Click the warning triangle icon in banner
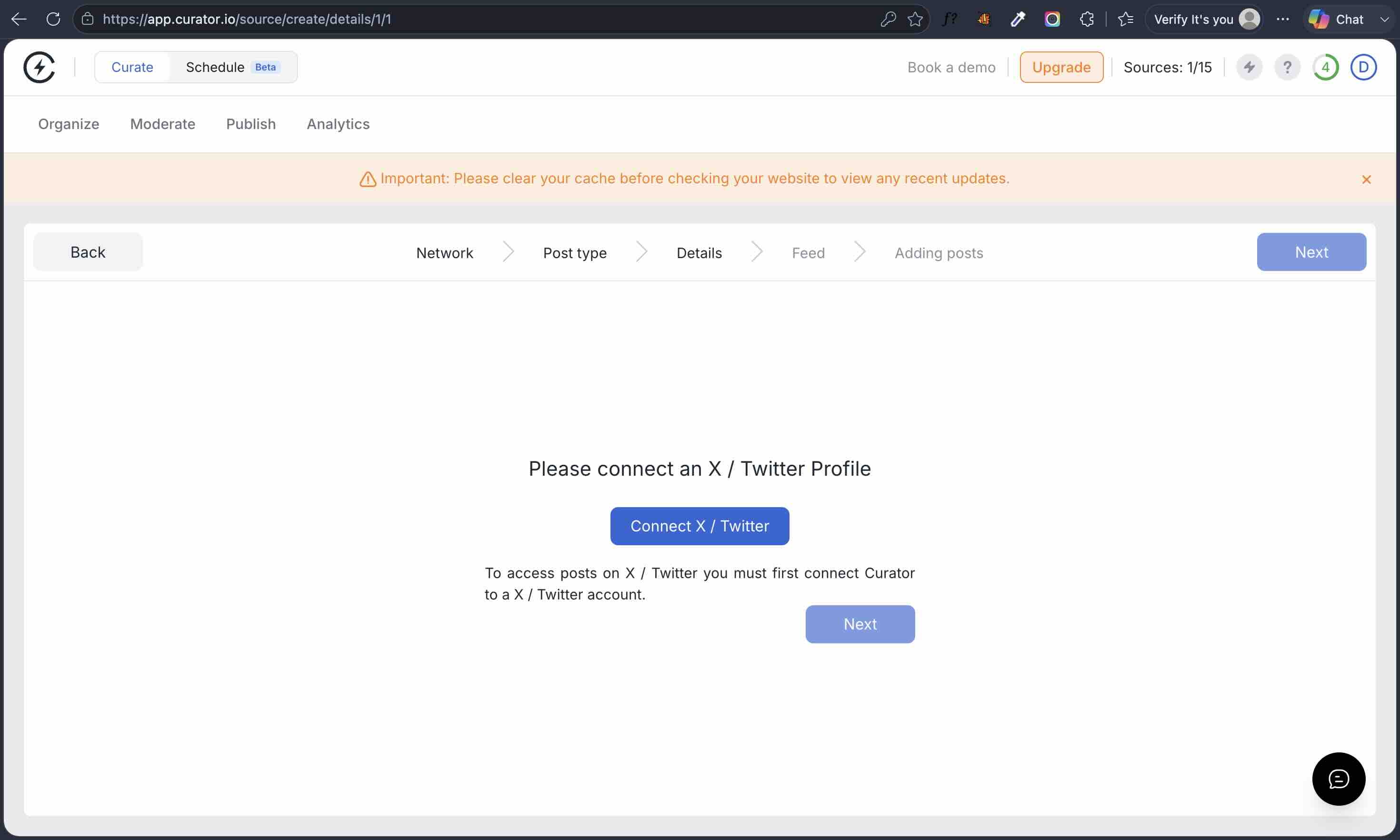Viewport: 1400px width, 840px height. tap(368, 179)
